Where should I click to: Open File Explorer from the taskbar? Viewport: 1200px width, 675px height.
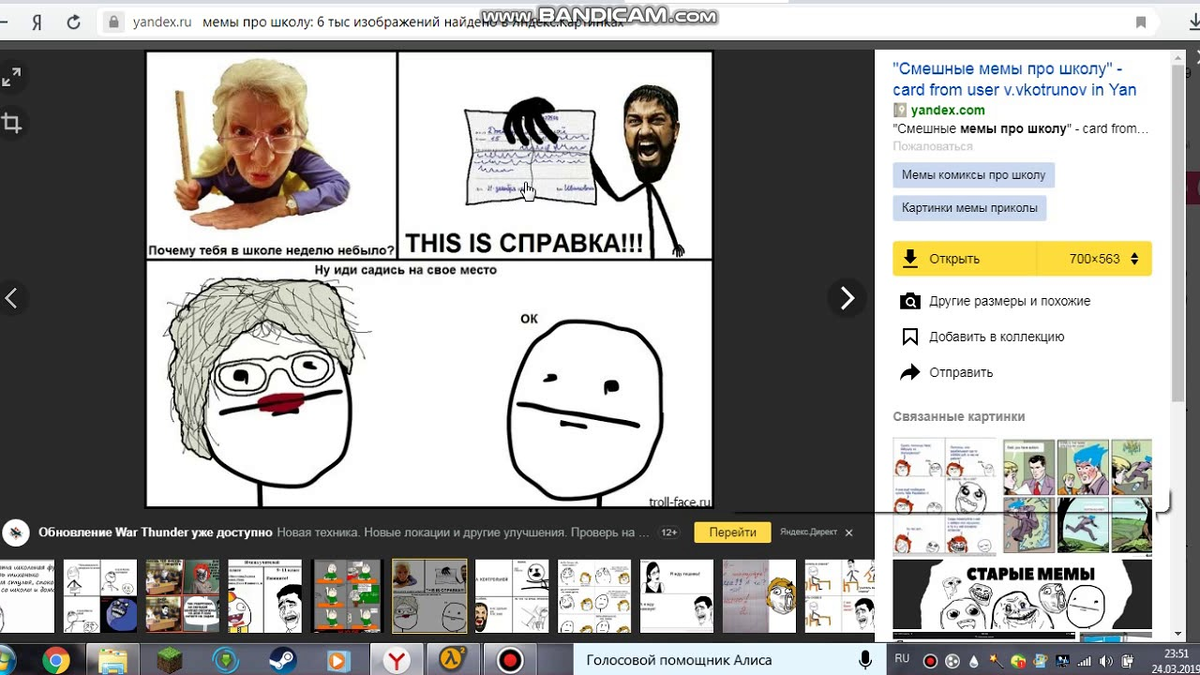[x=112, y=660]
